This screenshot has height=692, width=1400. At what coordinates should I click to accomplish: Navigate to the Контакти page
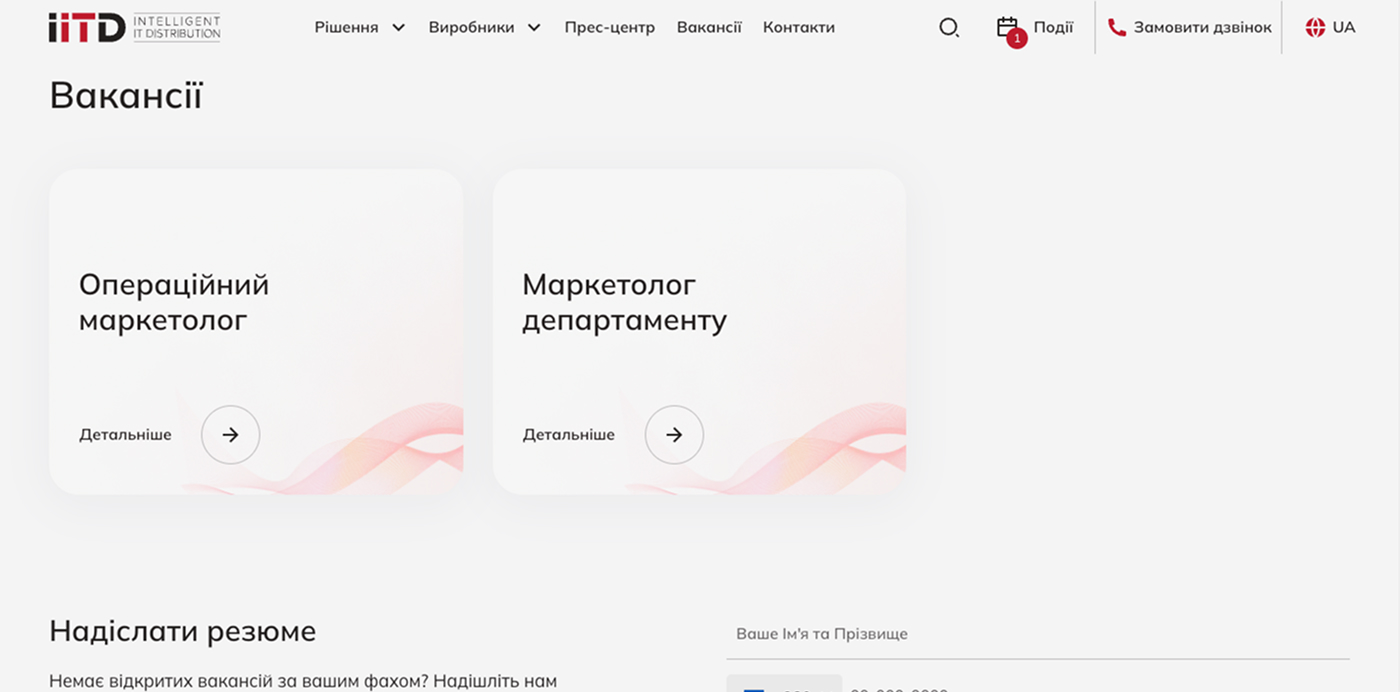798,28
